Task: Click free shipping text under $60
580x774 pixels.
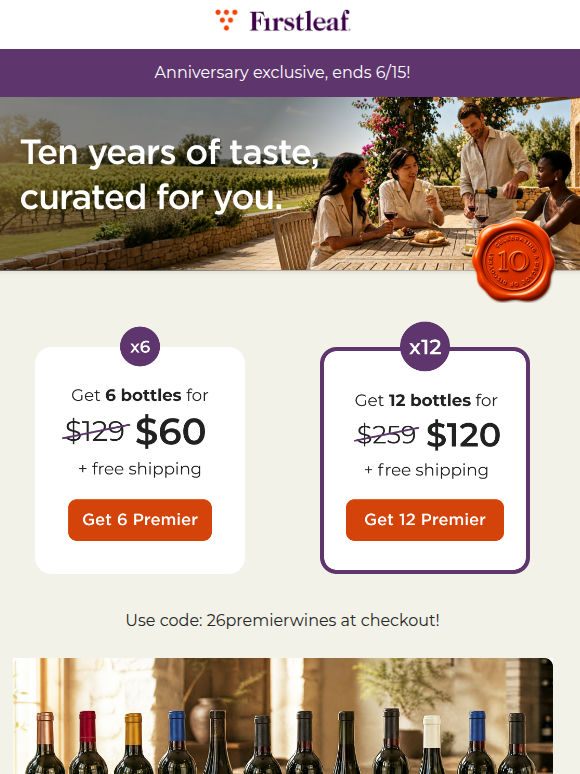Action: [x=140, y=469]
